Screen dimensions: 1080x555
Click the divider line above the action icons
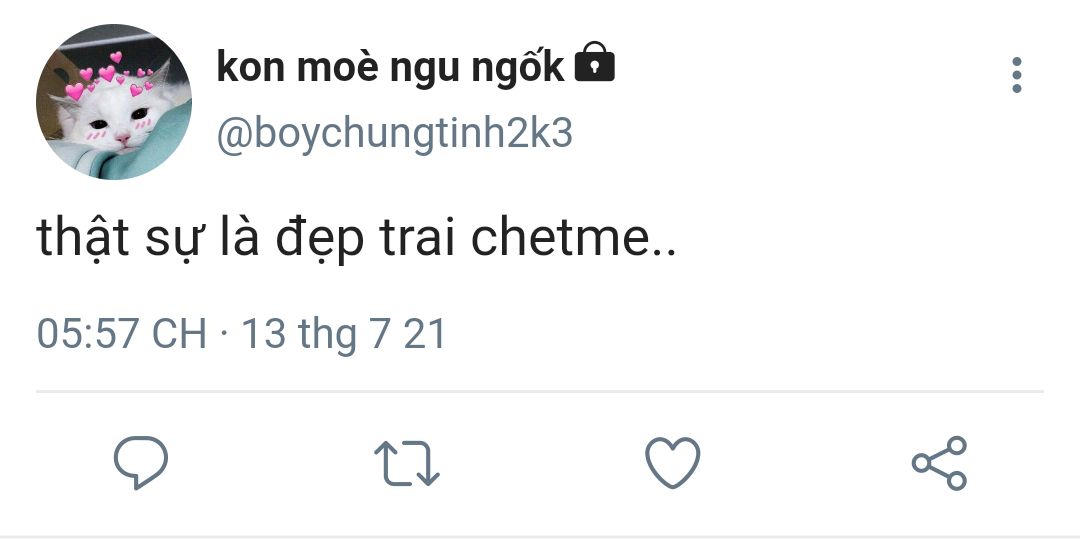click(x=540, y=392)
